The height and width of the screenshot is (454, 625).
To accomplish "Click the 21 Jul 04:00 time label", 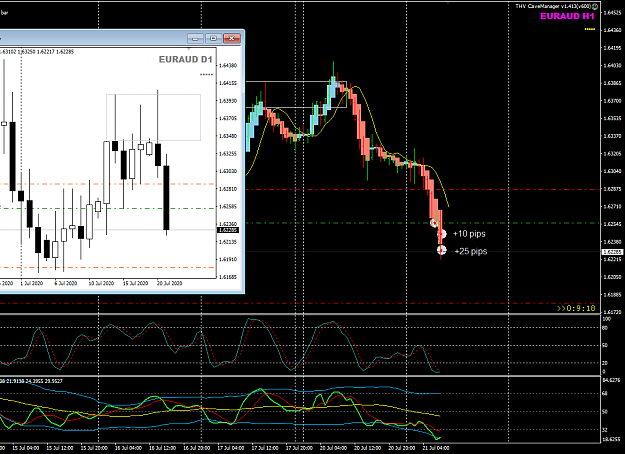I will click(436, 448).
